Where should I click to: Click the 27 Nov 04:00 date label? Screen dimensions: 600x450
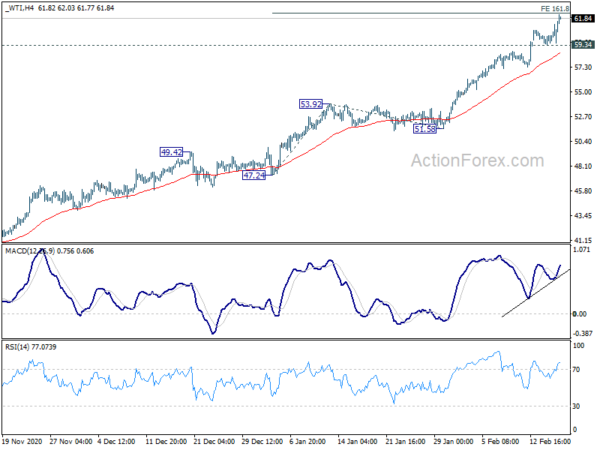click(x=71, y=441)
